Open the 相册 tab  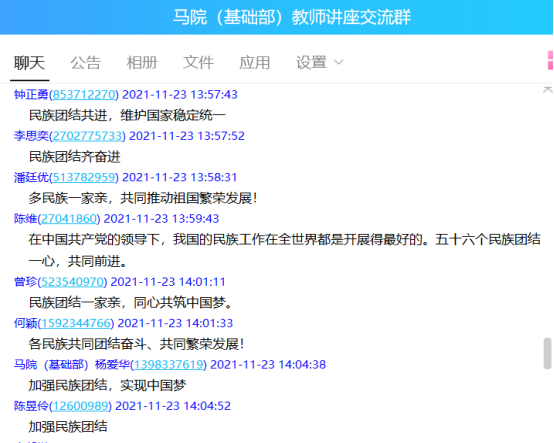click(x=142, y=63)
